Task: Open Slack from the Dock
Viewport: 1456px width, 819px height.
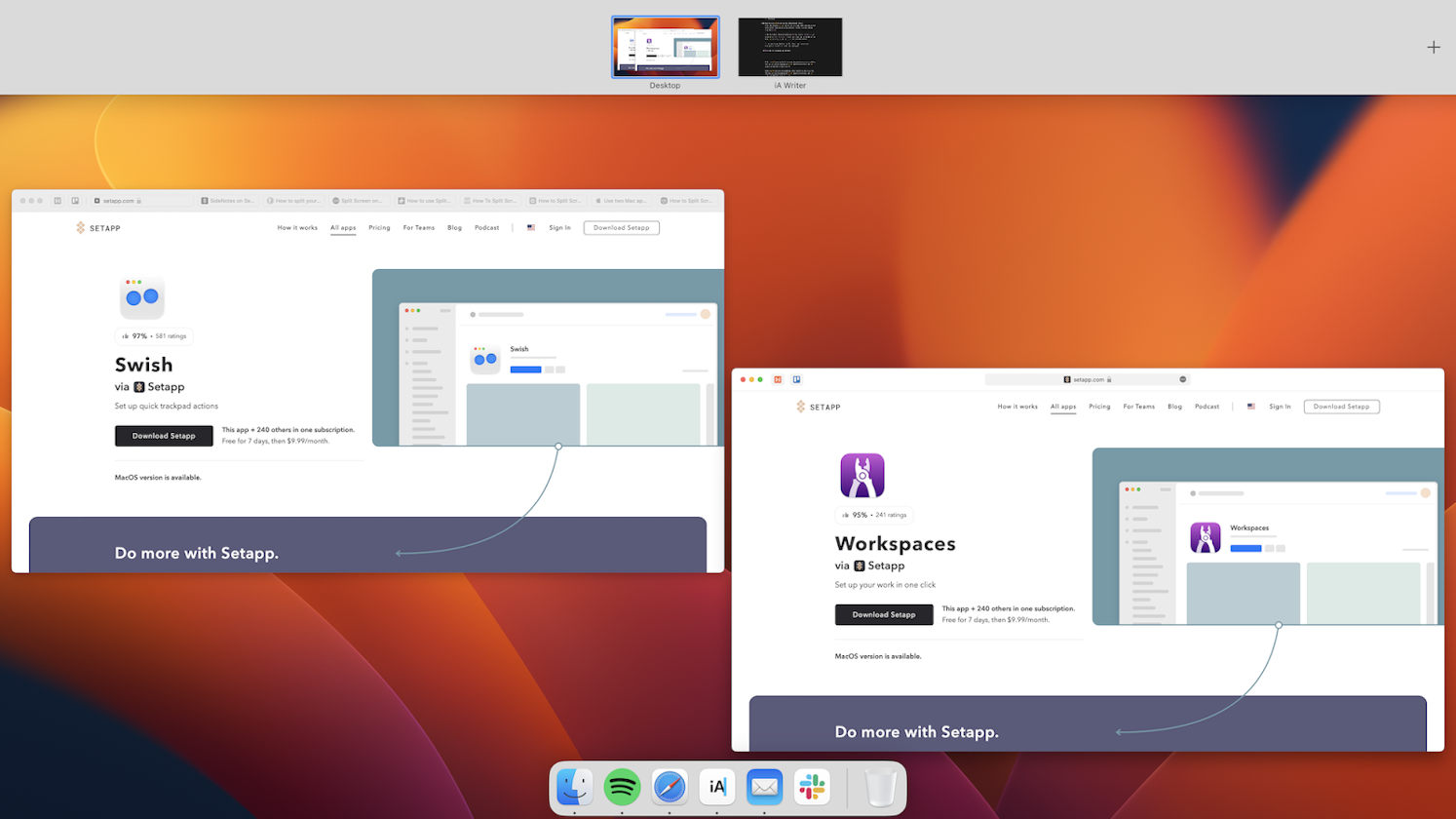Action: click(x=811, y=787)
